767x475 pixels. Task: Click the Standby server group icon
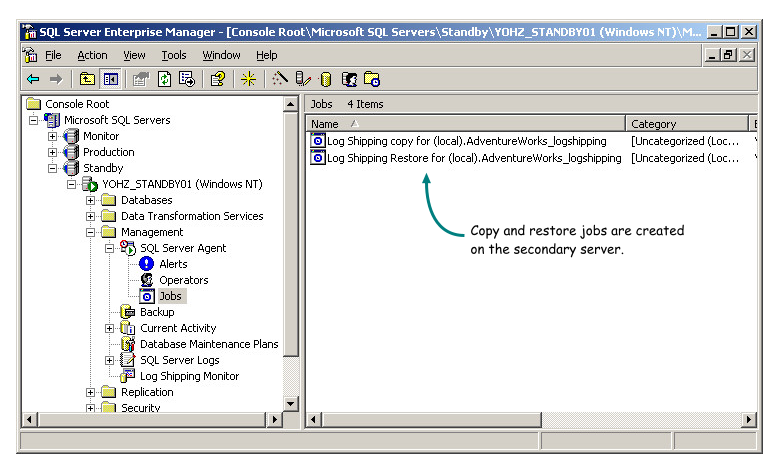click(x=71, y=168)
